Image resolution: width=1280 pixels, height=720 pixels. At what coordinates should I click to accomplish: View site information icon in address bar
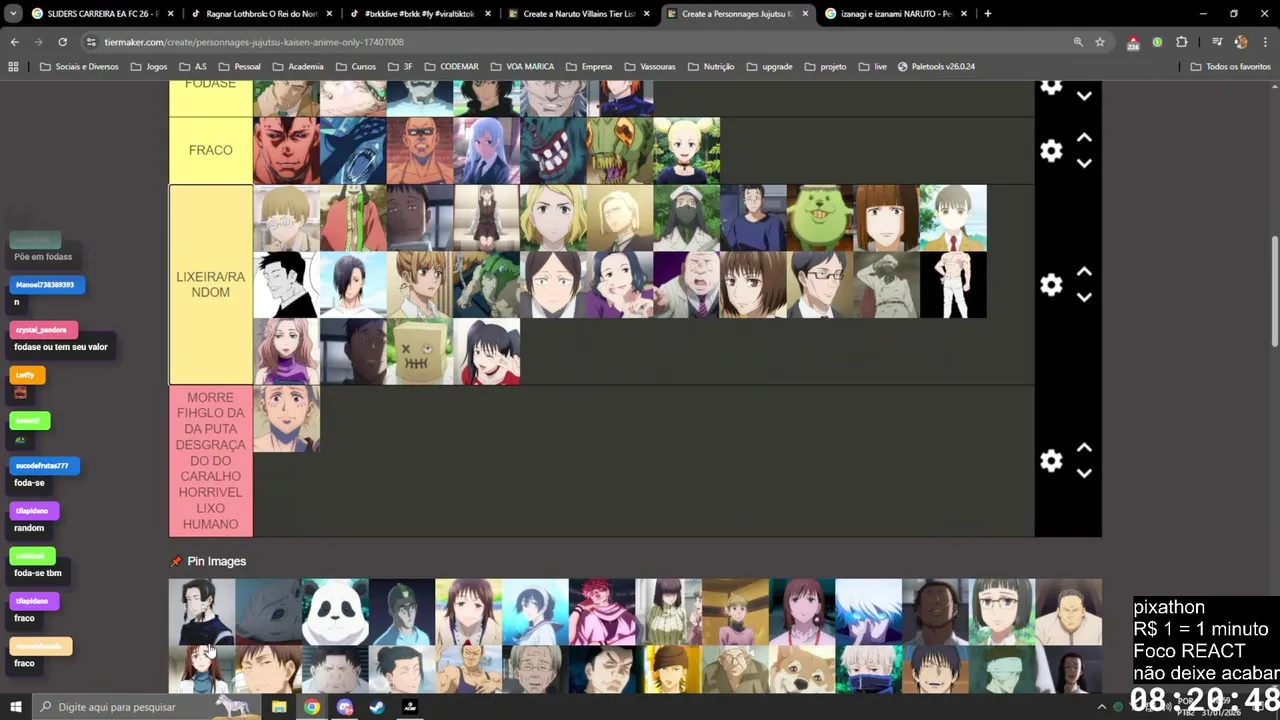(91, 42)
